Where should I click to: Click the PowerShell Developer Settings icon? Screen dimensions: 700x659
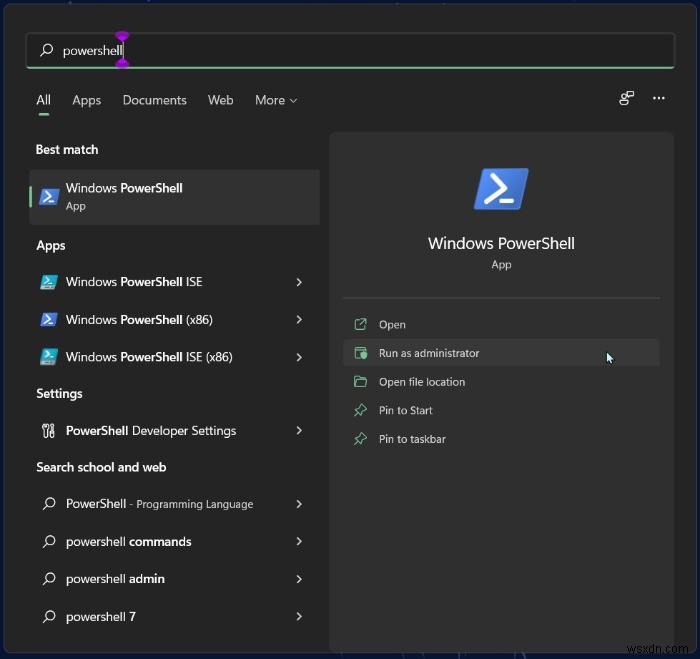(48, 431)
